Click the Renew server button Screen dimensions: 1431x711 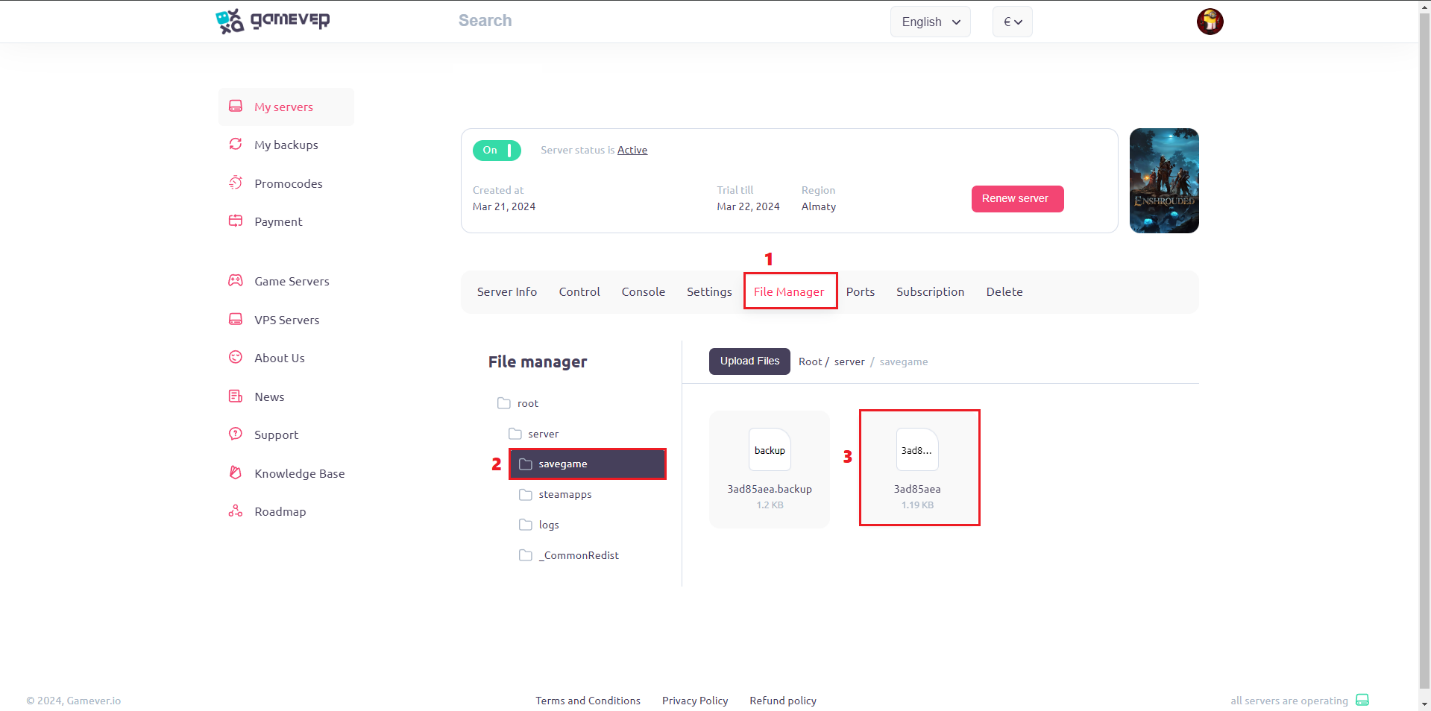tap(1017, 198)
